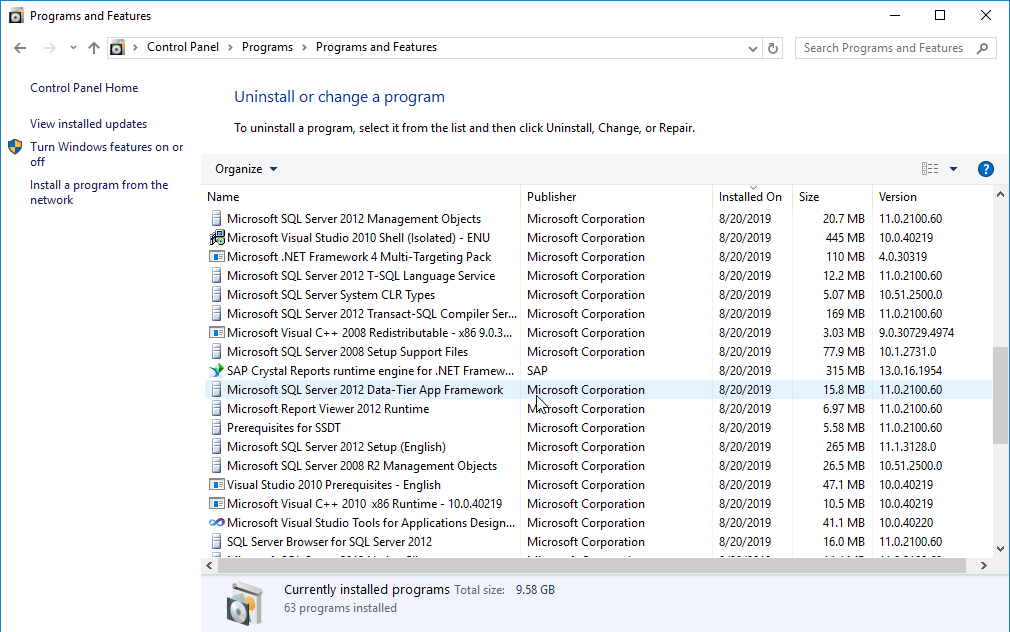
Task: Click the vertical scrollbar thumb
Action: coord(1000,396)
